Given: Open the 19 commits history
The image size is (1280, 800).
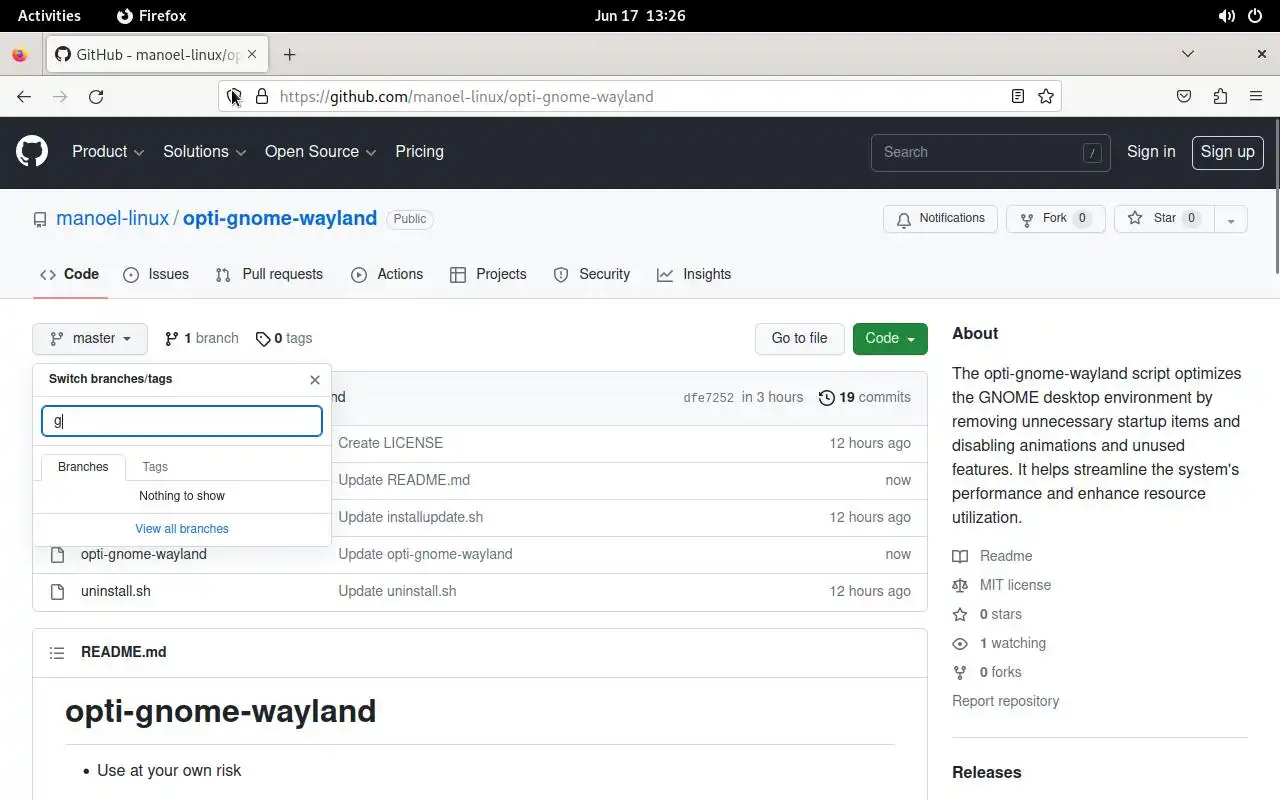Looking at the screenshot, I should click(864, 397).
